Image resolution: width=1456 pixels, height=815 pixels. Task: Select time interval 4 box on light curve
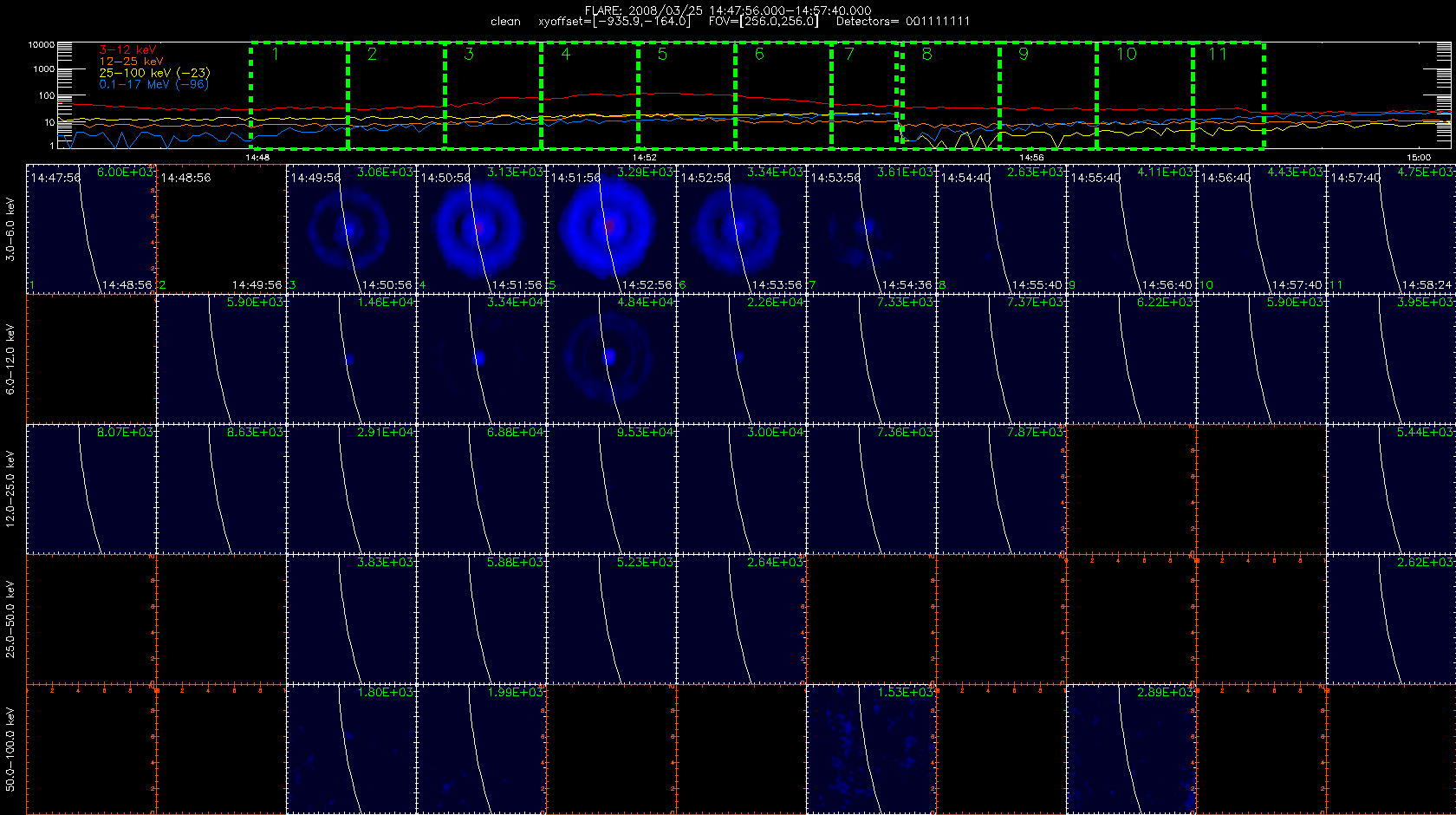590,95
